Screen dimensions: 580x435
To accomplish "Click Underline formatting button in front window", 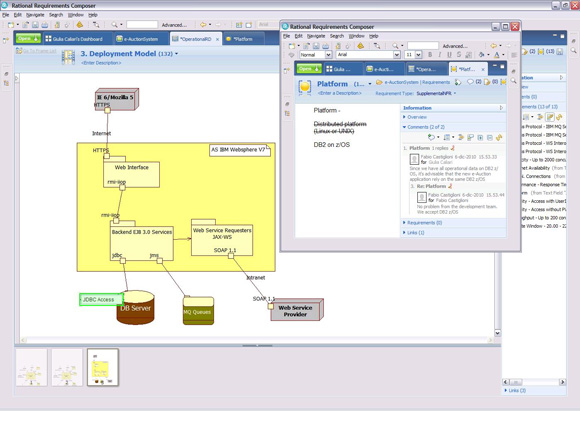I will (x=449, y=55).
